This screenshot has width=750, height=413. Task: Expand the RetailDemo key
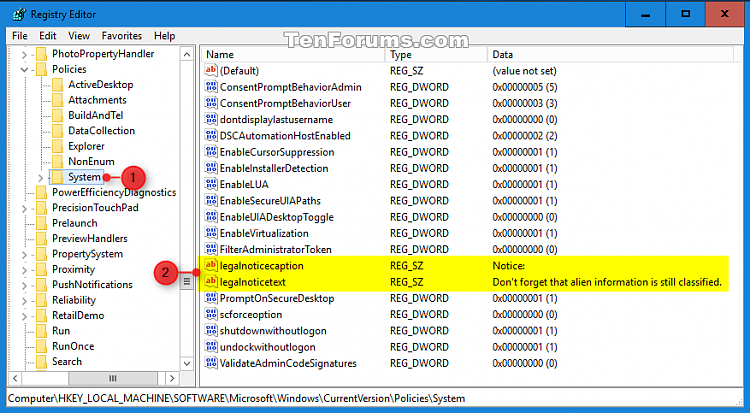[24, 316]
